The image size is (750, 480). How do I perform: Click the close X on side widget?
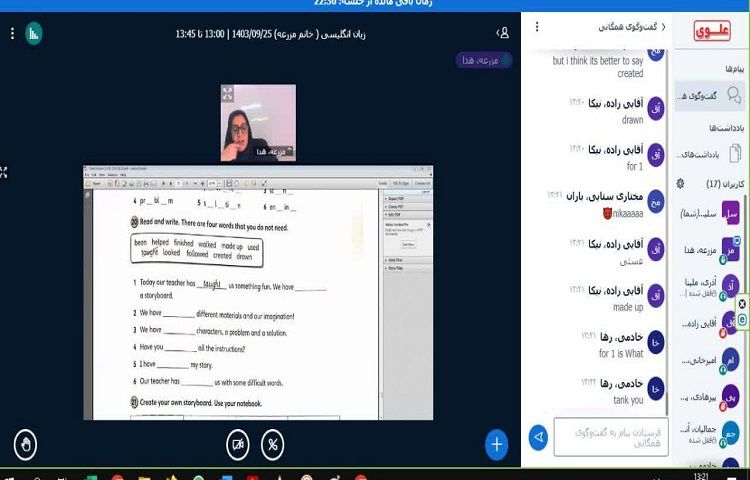[742, 303]
